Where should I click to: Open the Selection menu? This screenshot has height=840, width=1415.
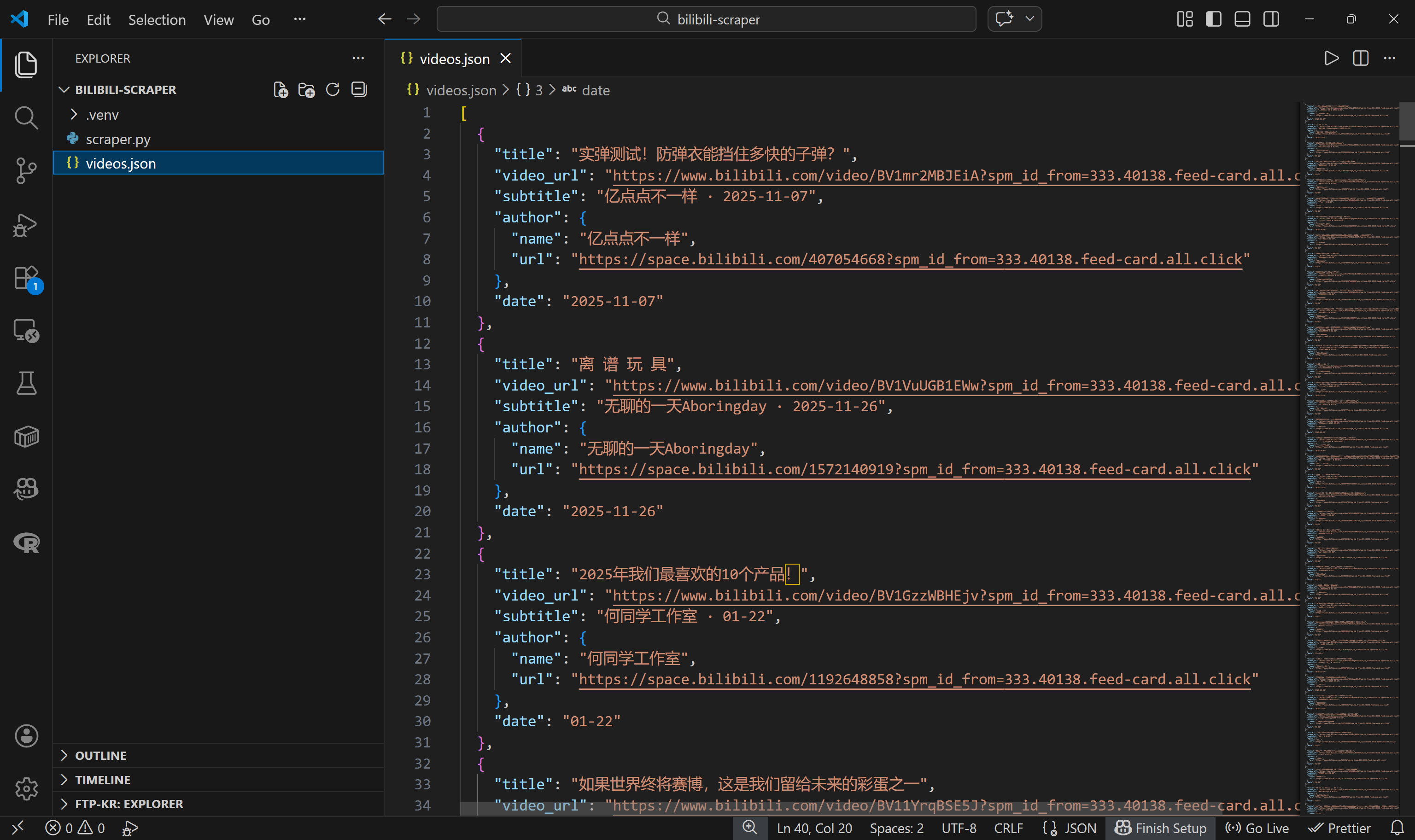point(157,19)
